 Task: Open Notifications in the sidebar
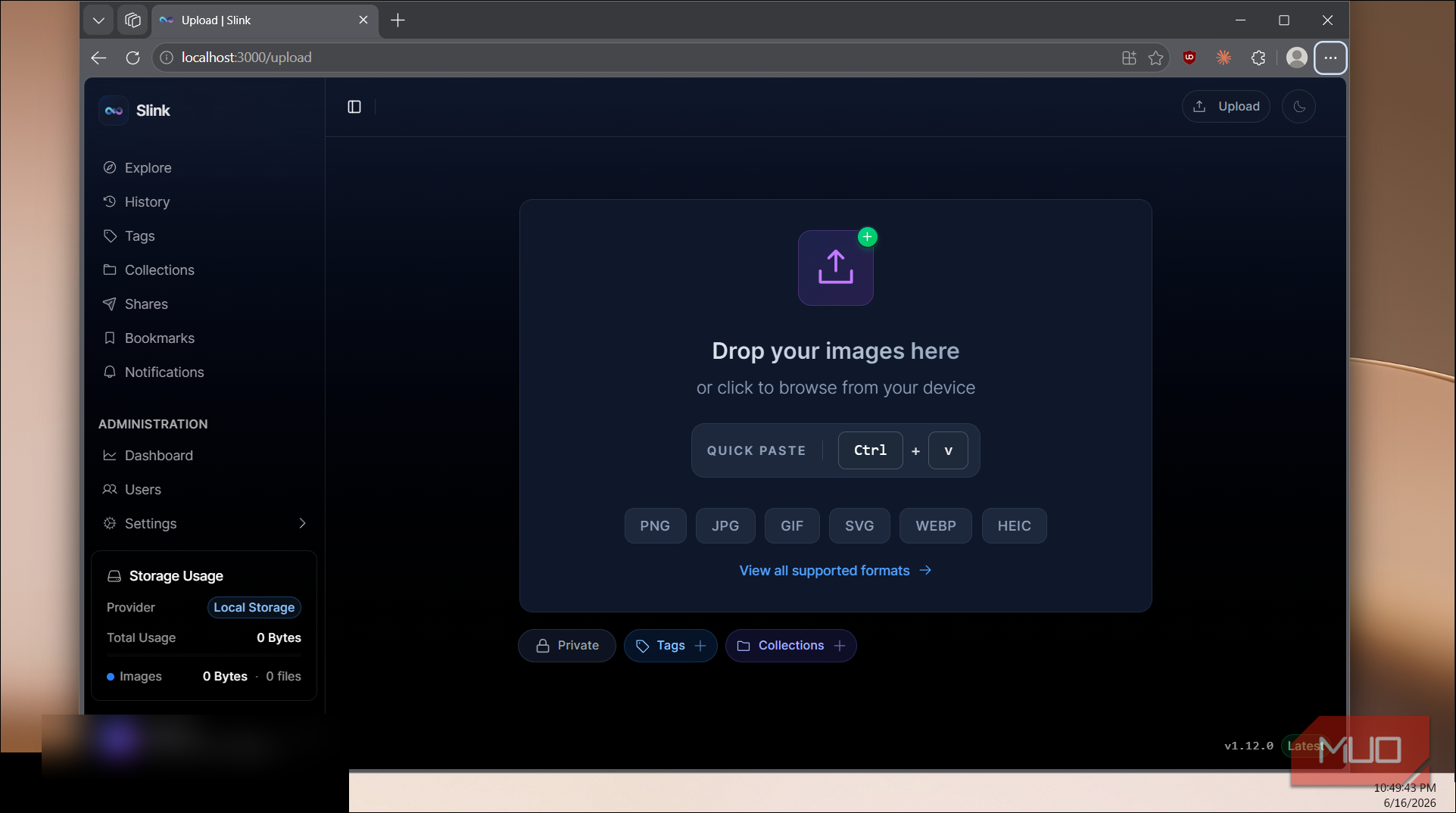click(164, 372)
